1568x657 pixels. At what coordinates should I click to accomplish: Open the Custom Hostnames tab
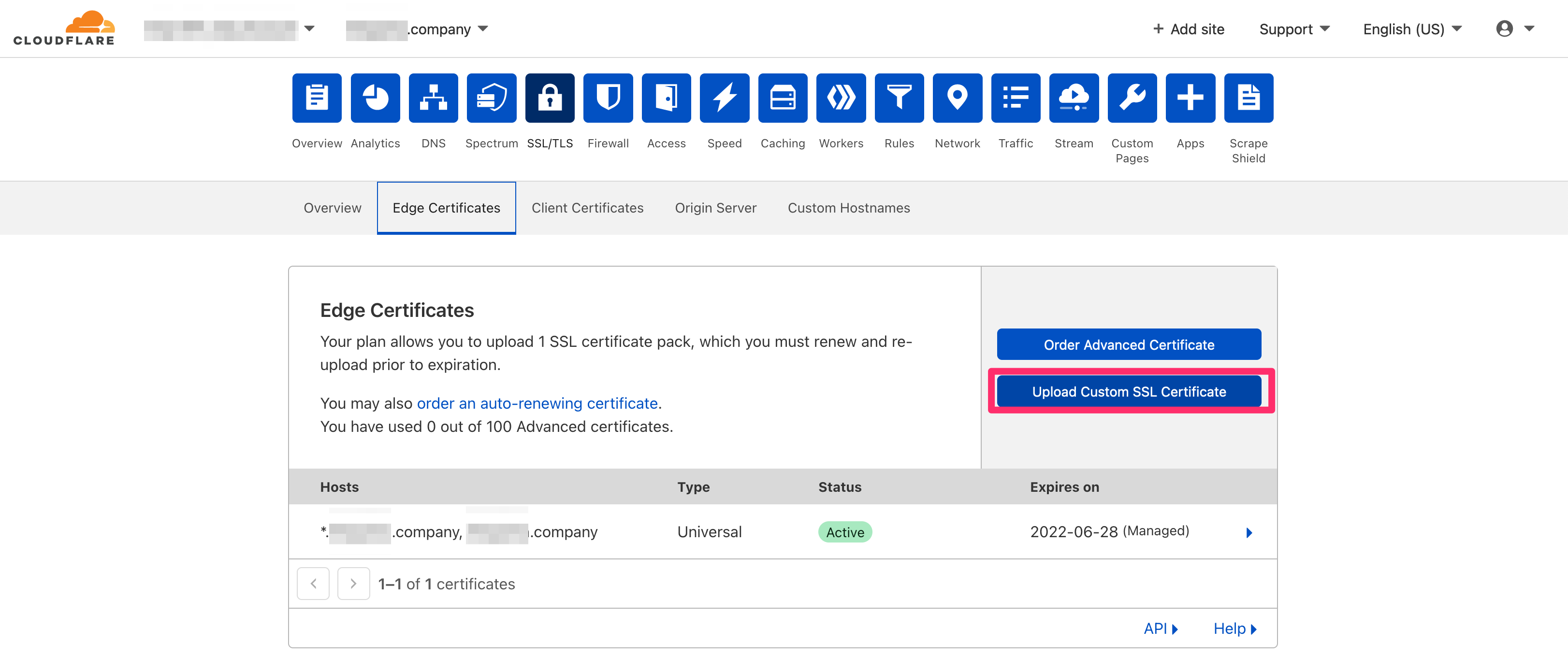click(x=849, y=207)
